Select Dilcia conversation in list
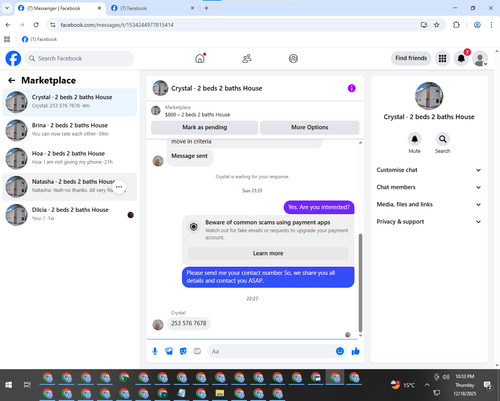 70,215
